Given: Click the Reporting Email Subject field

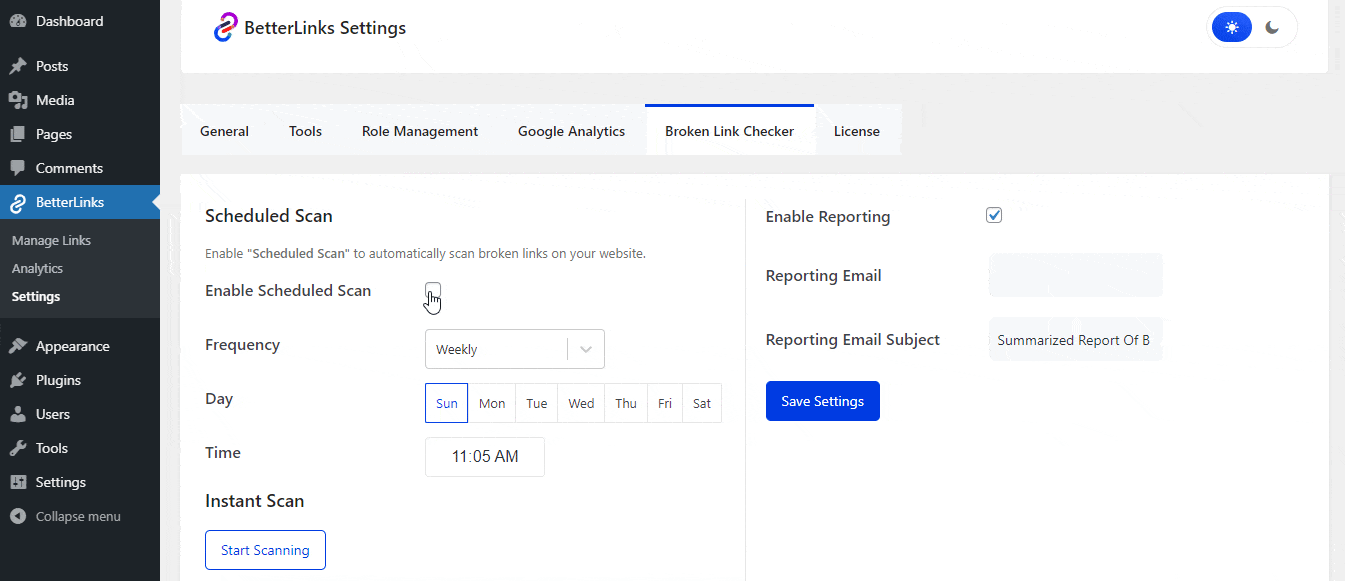Looking at the screenshot, I should click(1075, 339).
